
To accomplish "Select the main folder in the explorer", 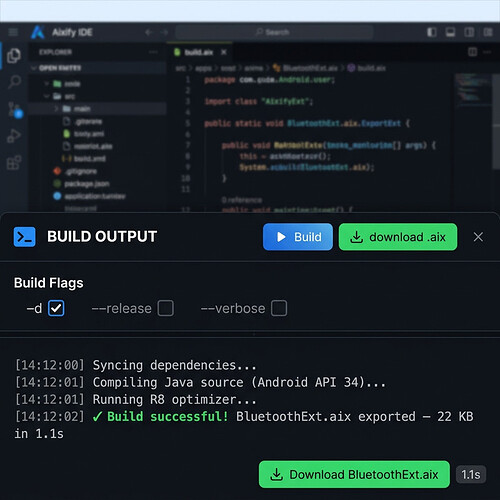I will pyautogui.click(x=97, y=109).
